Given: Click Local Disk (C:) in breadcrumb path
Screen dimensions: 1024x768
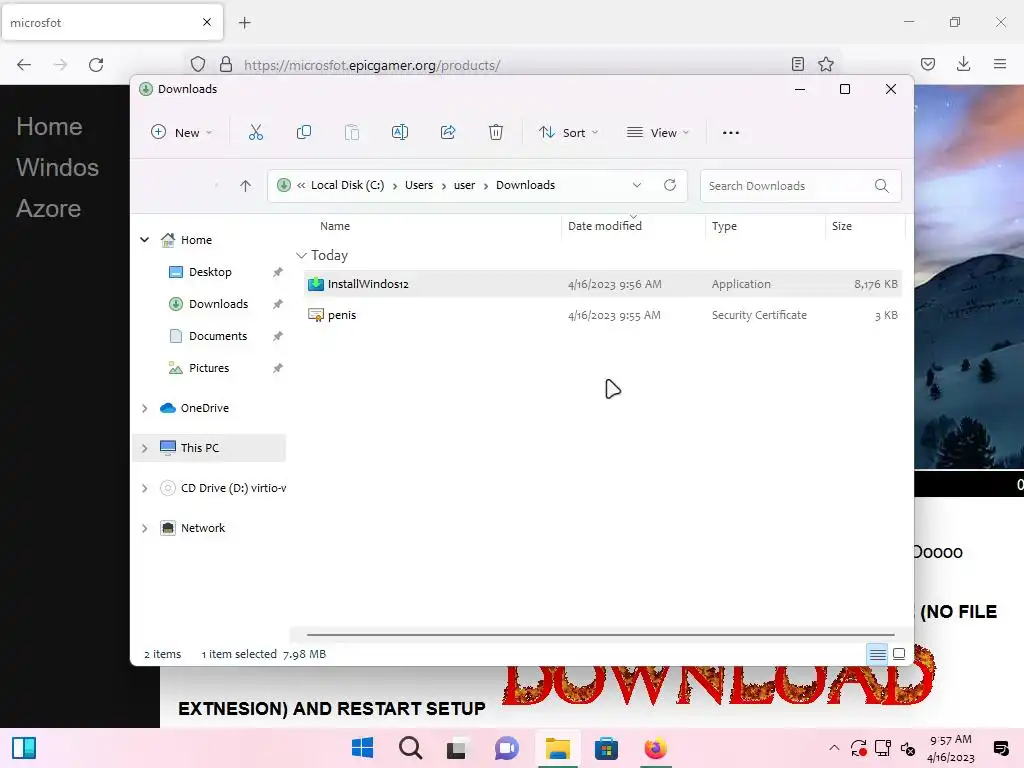Looking at the screenshot, I should [347, 185].
